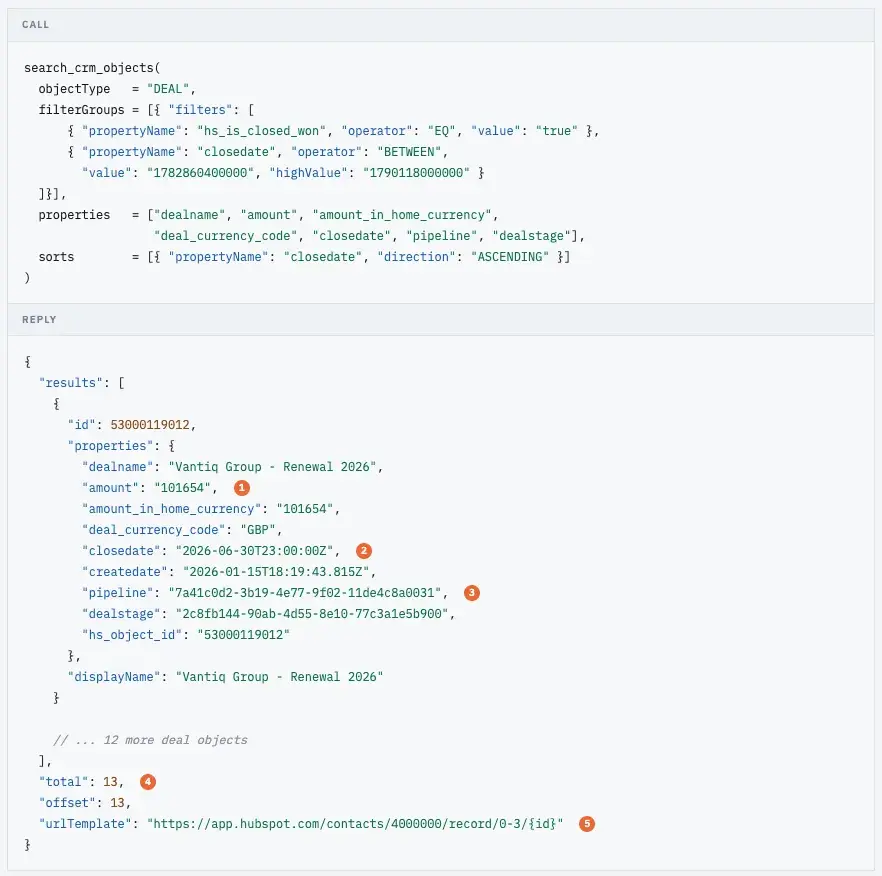882x876 pixels.
Task: Click the "1782860400000" timestamp value
Action: [201, 173]
